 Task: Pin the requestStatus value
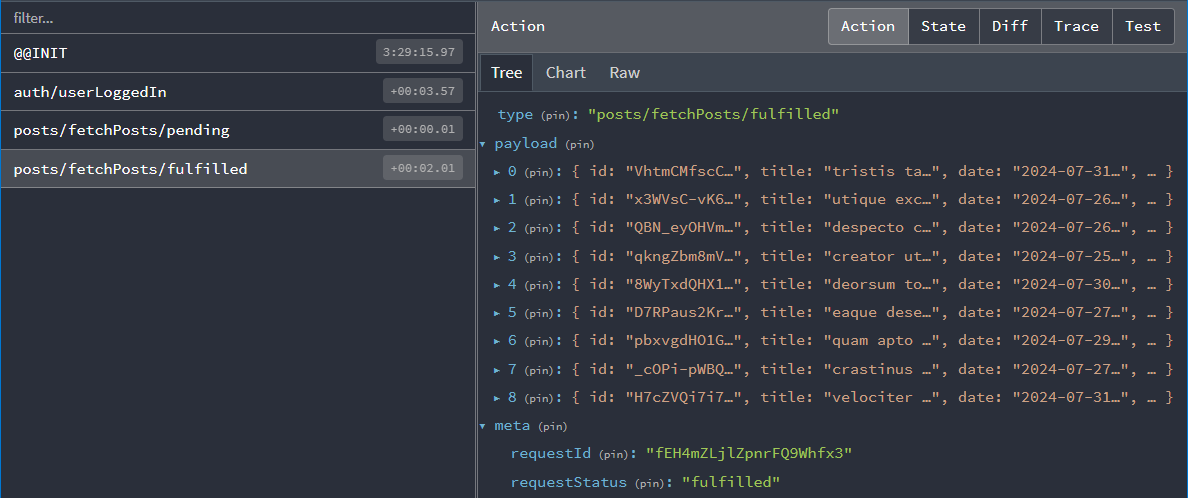click(652, 483)
